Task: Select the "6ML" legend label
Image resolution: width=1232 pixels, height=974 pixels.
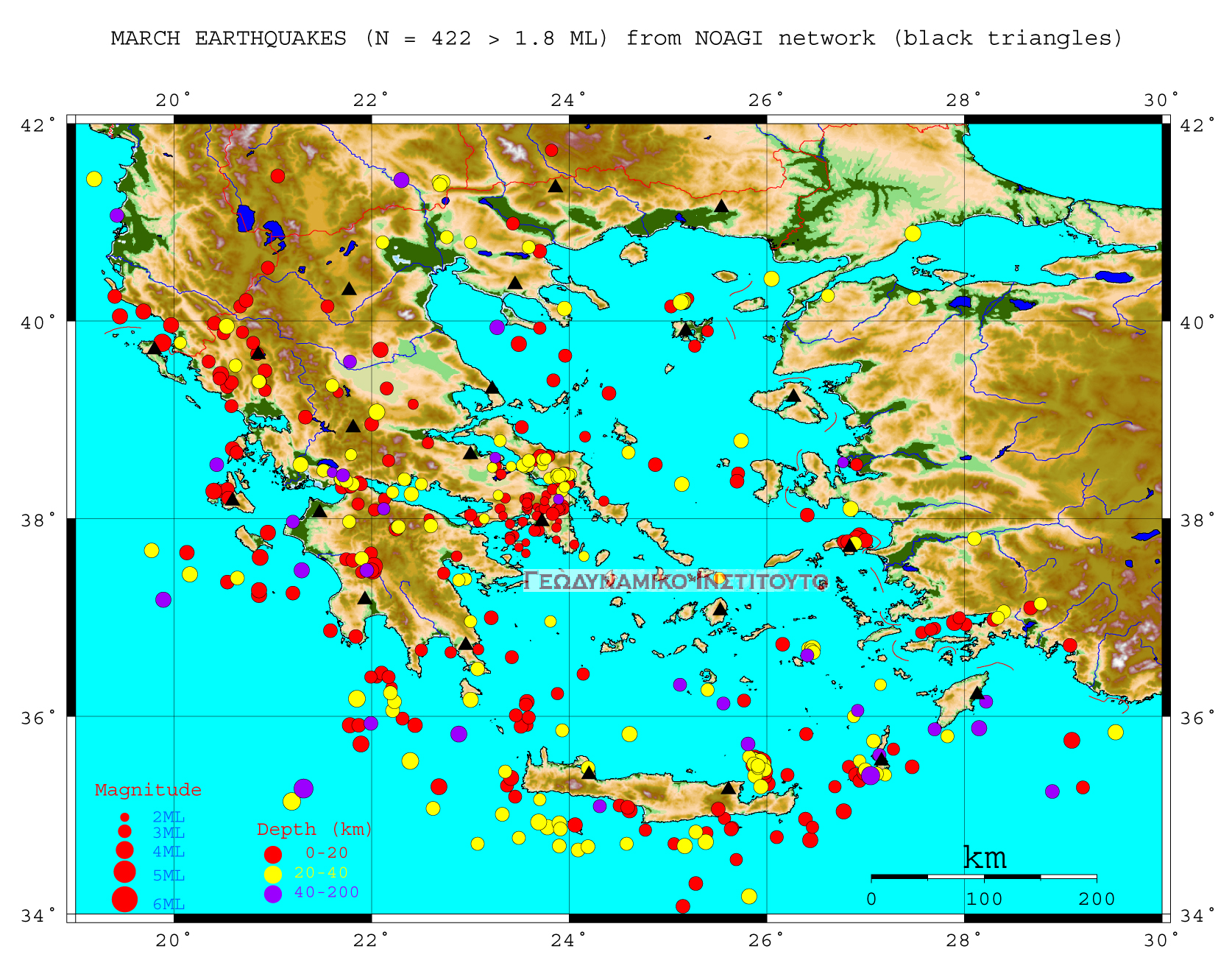Action: click(169, 905)
